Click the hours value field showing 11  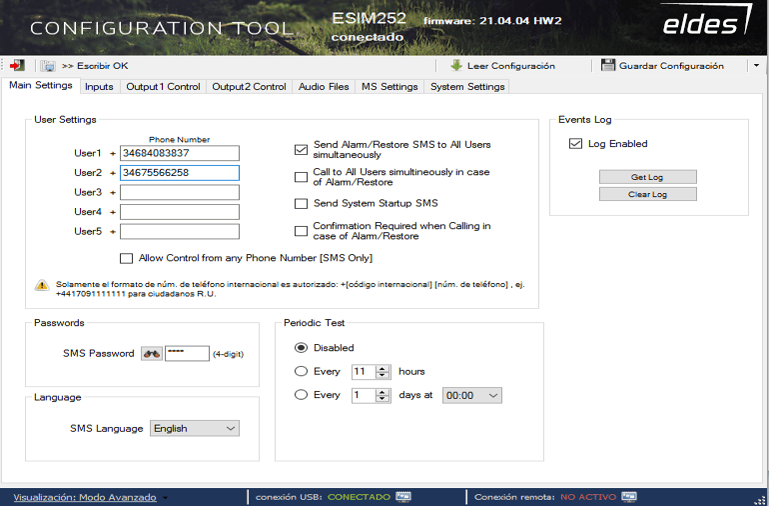point(364,372)
